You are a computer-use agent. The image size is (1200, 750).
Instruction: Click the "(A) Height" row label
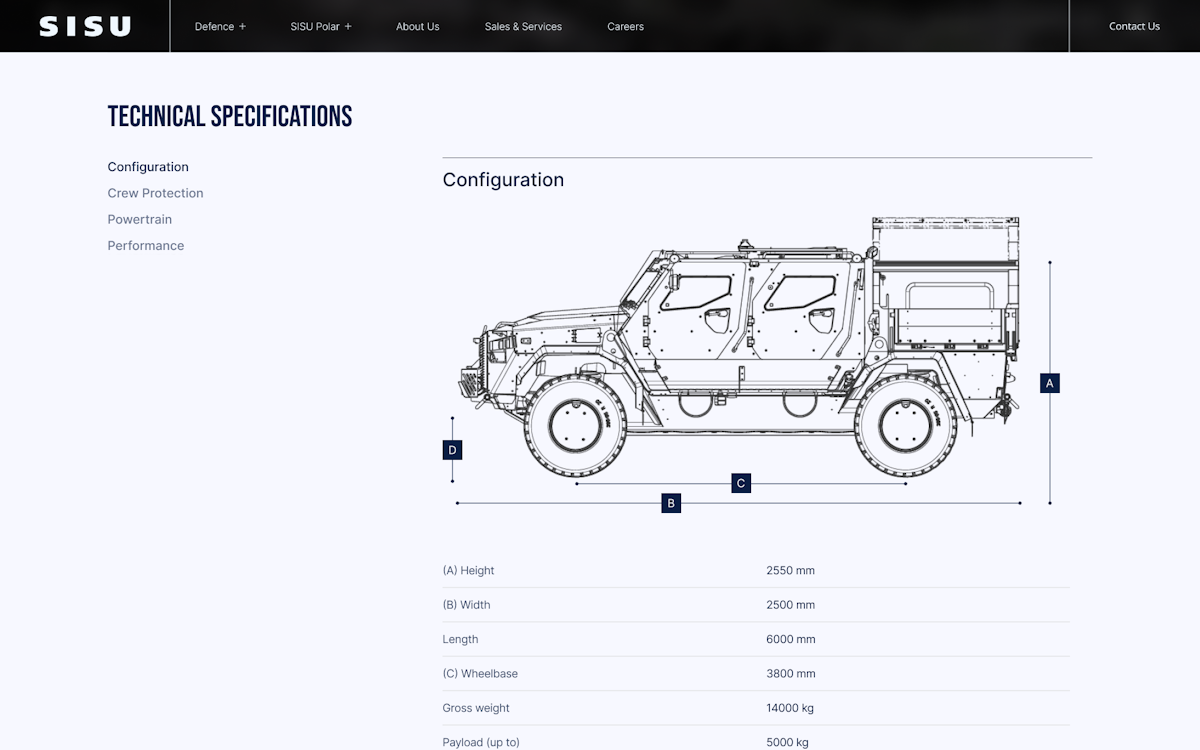468,570
